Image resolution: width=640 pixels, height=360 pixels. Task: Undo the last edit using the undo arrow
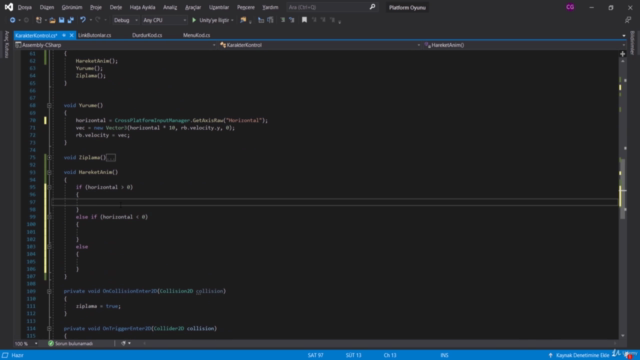(83, 20)
